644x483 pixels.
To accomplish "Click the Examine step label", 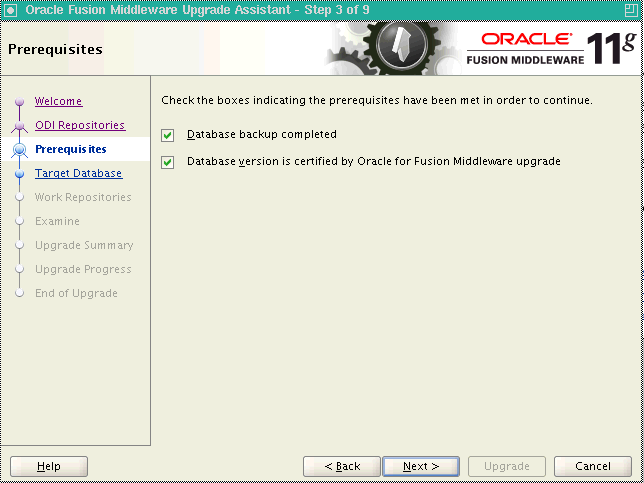I will click(x=57, y=221).
